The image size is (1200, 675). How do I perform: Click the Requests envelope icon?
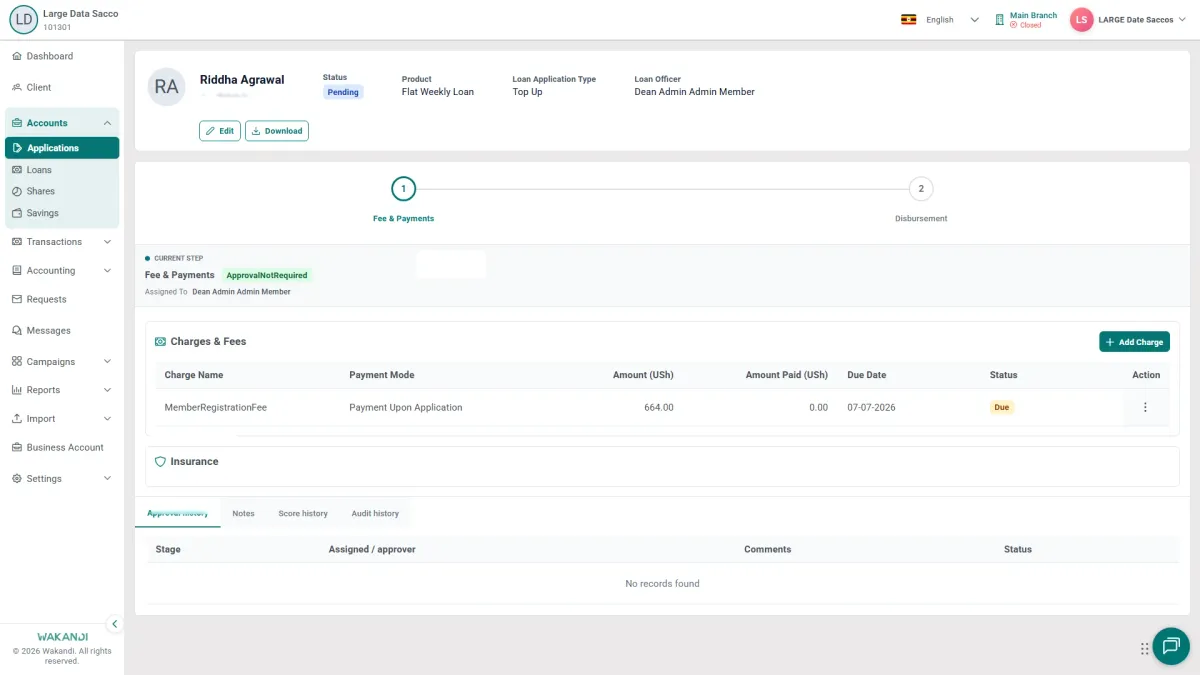[17, 299]
